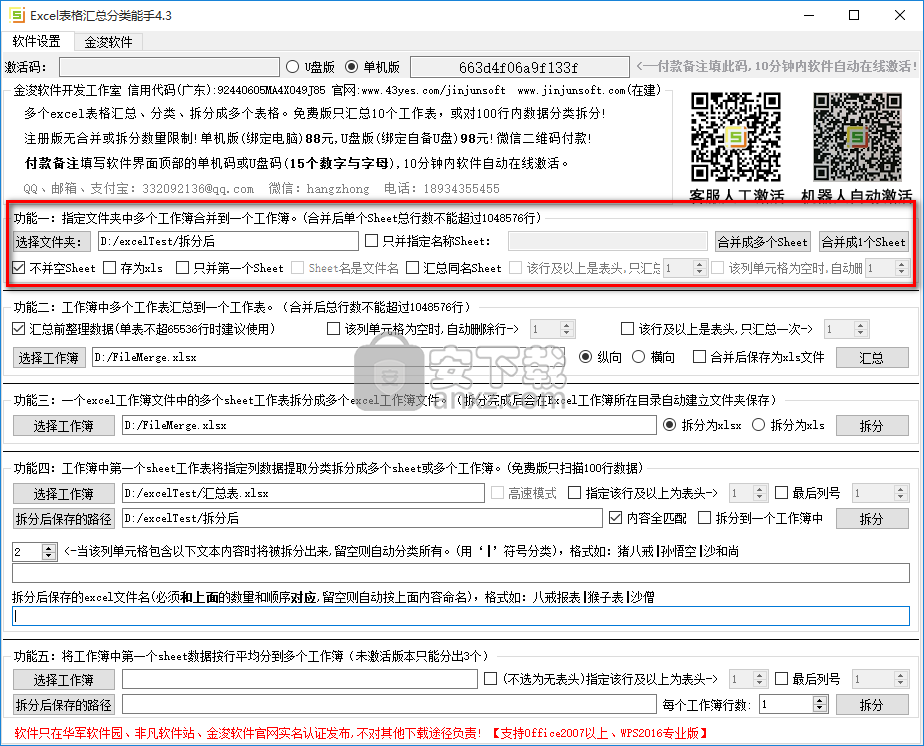Select 拆分为xlsx radio option
The width and height of the screenshot is (924, 746).
702,425
